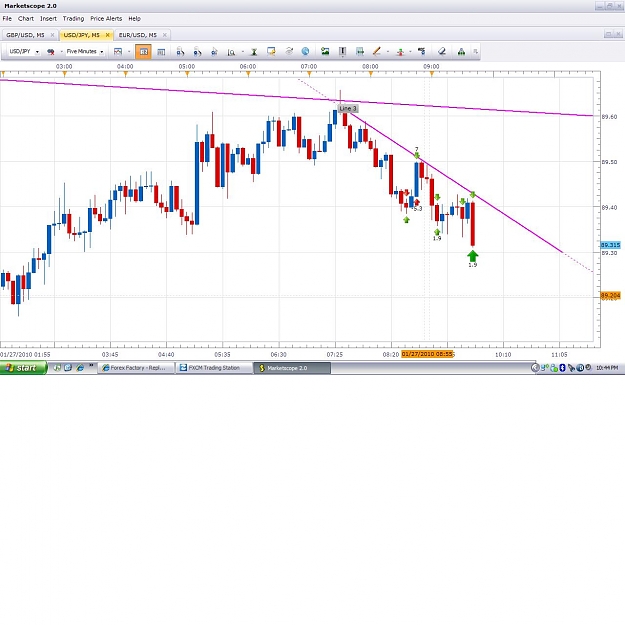Open the Chart menu
The height and width of the screenshot is (625, 625).
[26, 18]
